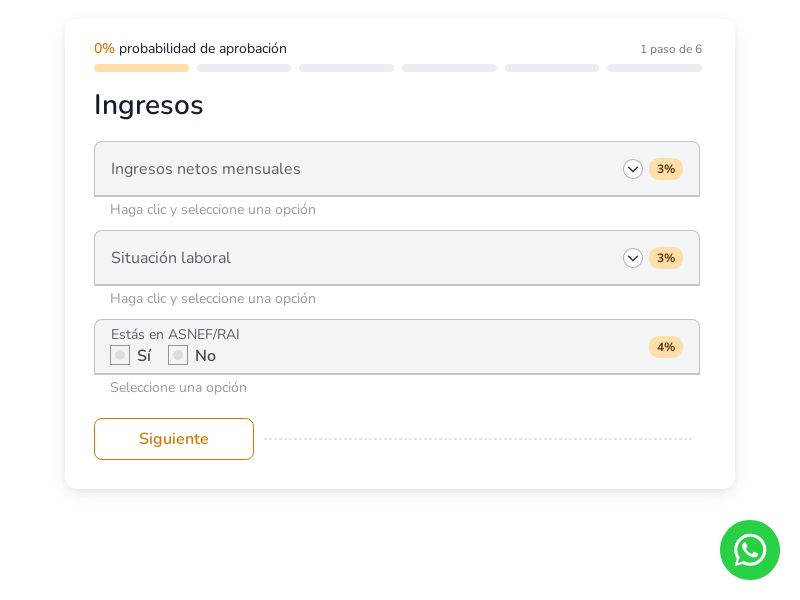
Task: Click the 4% badge beside ASNEF/RAI question
Action: (x=665, y=347)
